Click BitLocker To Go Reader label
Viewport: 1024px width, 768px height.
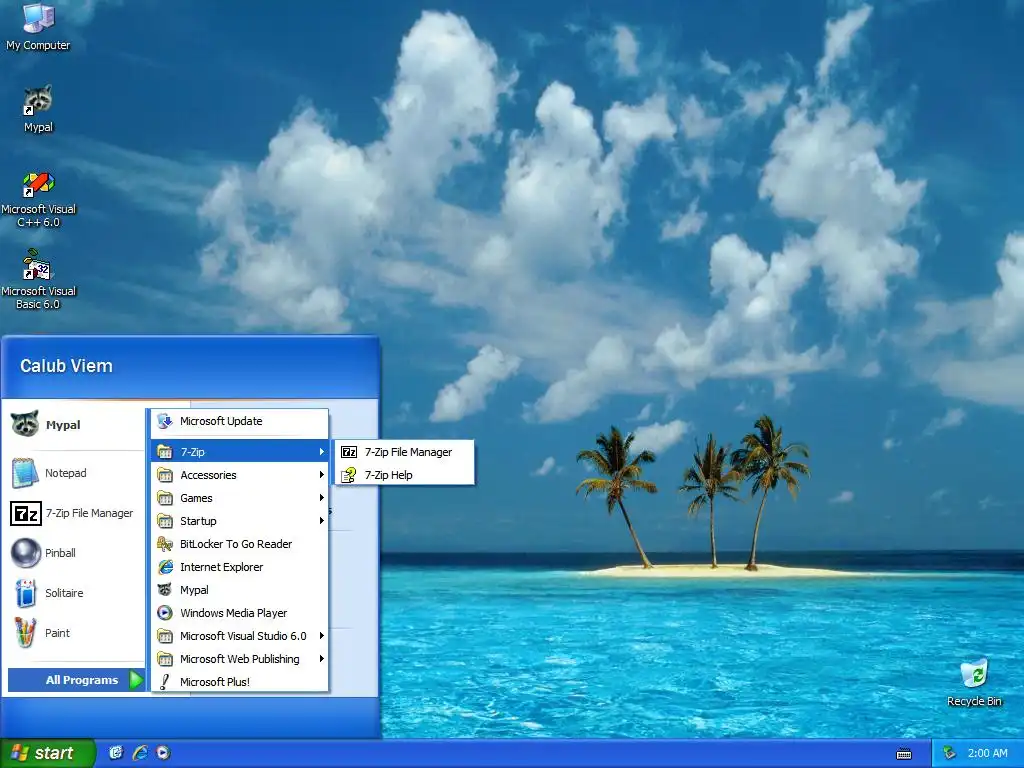click(x=236, y=544)
